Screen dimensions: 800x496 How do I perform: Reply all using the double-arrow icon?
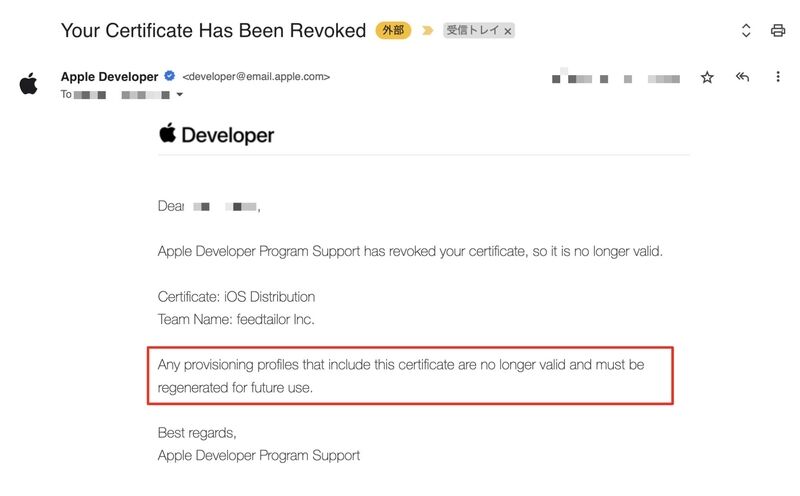(x=742, y=77)
